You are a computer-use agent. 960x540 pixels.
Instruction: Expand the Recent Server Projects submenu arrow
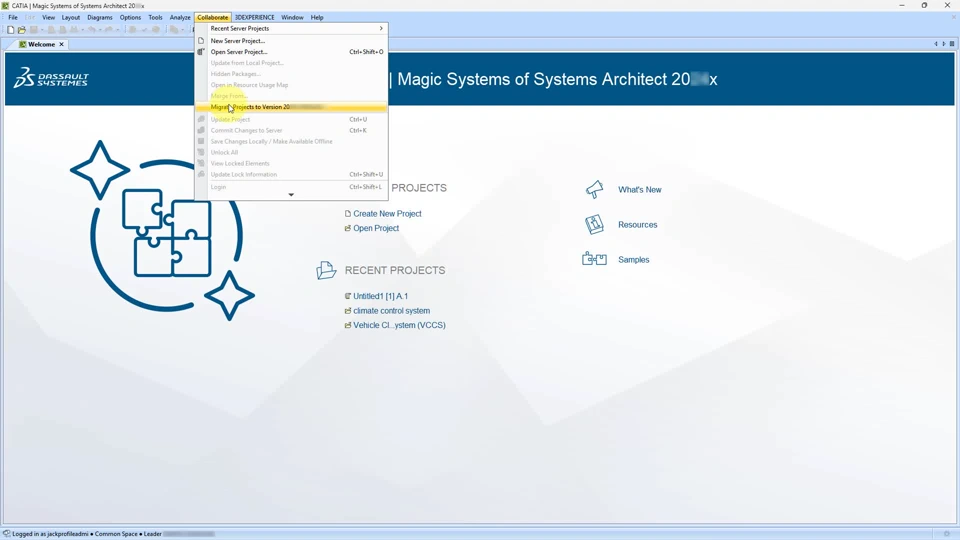pos(381,28)
